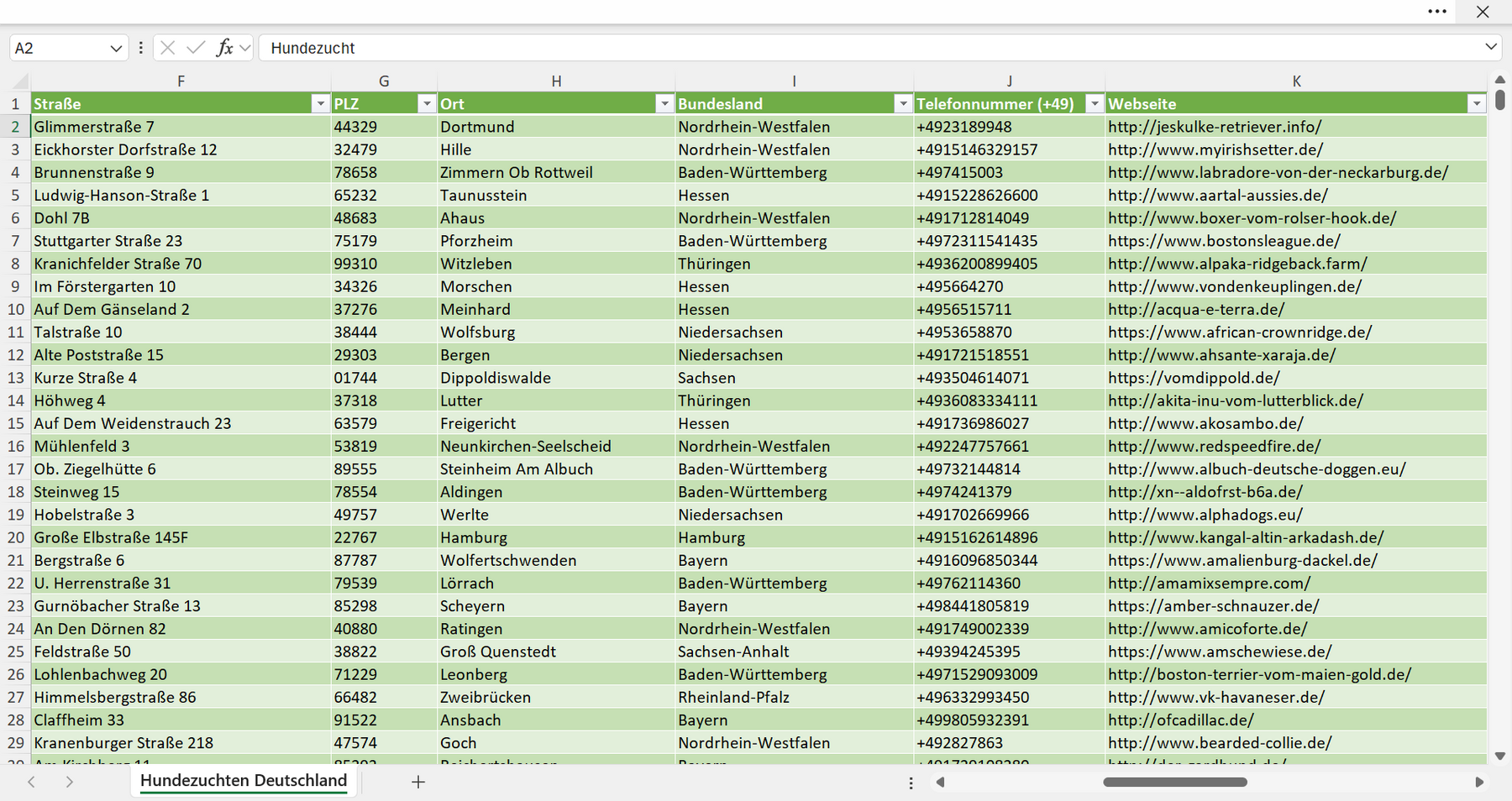Select cell Dippoldiswalde
The width and height of the screenshot is (1512, 801).
(556, 378)
